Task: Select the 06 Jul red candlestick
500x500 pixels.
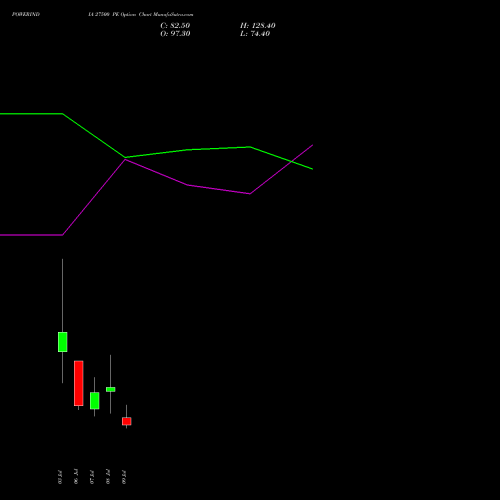Action: [x=79, y=383]
